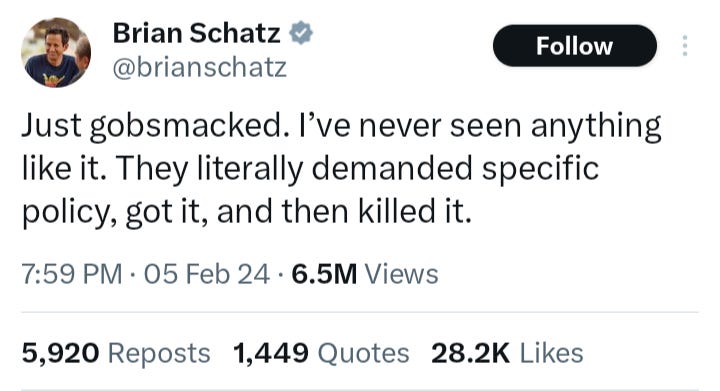
Task: Open the three-dot more options menu
Action: [x=685, y=46]
